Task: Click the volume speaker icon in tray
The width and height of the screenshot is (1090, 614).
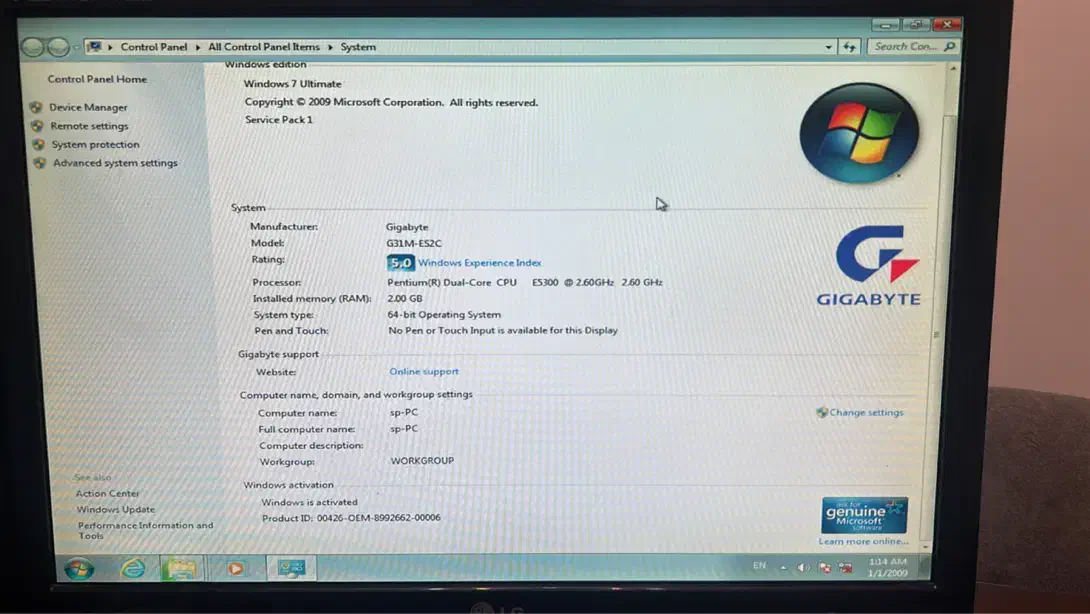Action: 802,568
